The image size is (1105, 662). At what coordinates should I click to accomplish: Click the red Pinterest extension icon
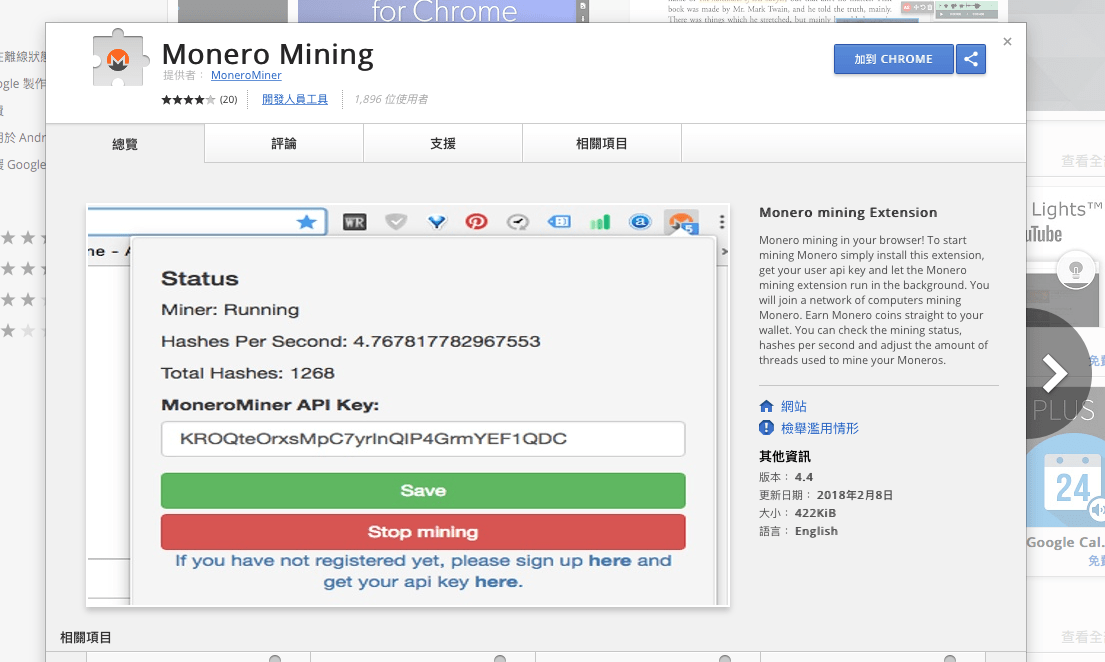(x=476, y=223)
